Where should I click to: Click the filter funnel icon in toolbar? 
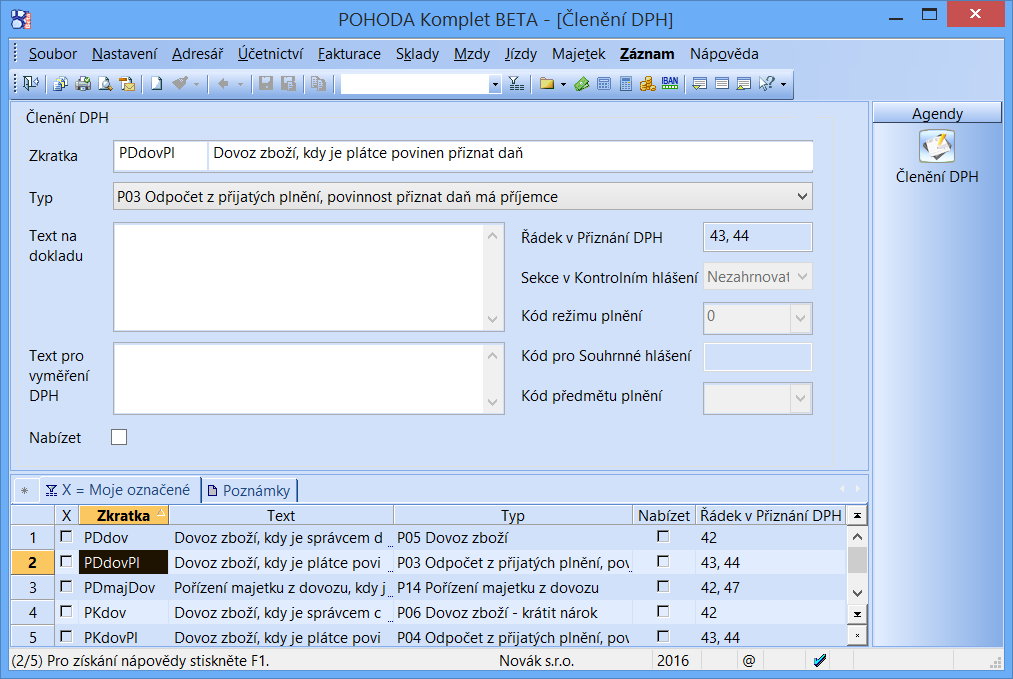[x=516, y=83]
